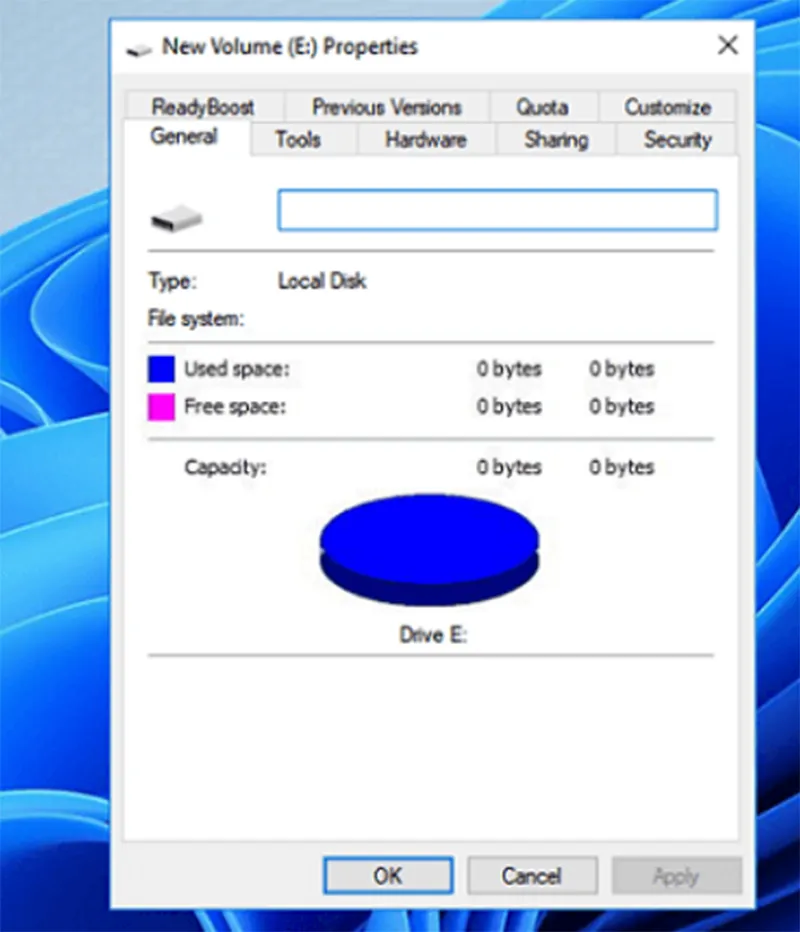Click the large drive icon beside name field
The width and height of the screenshot is (800, 932).
pyautogui.click(x=177, y=219)
